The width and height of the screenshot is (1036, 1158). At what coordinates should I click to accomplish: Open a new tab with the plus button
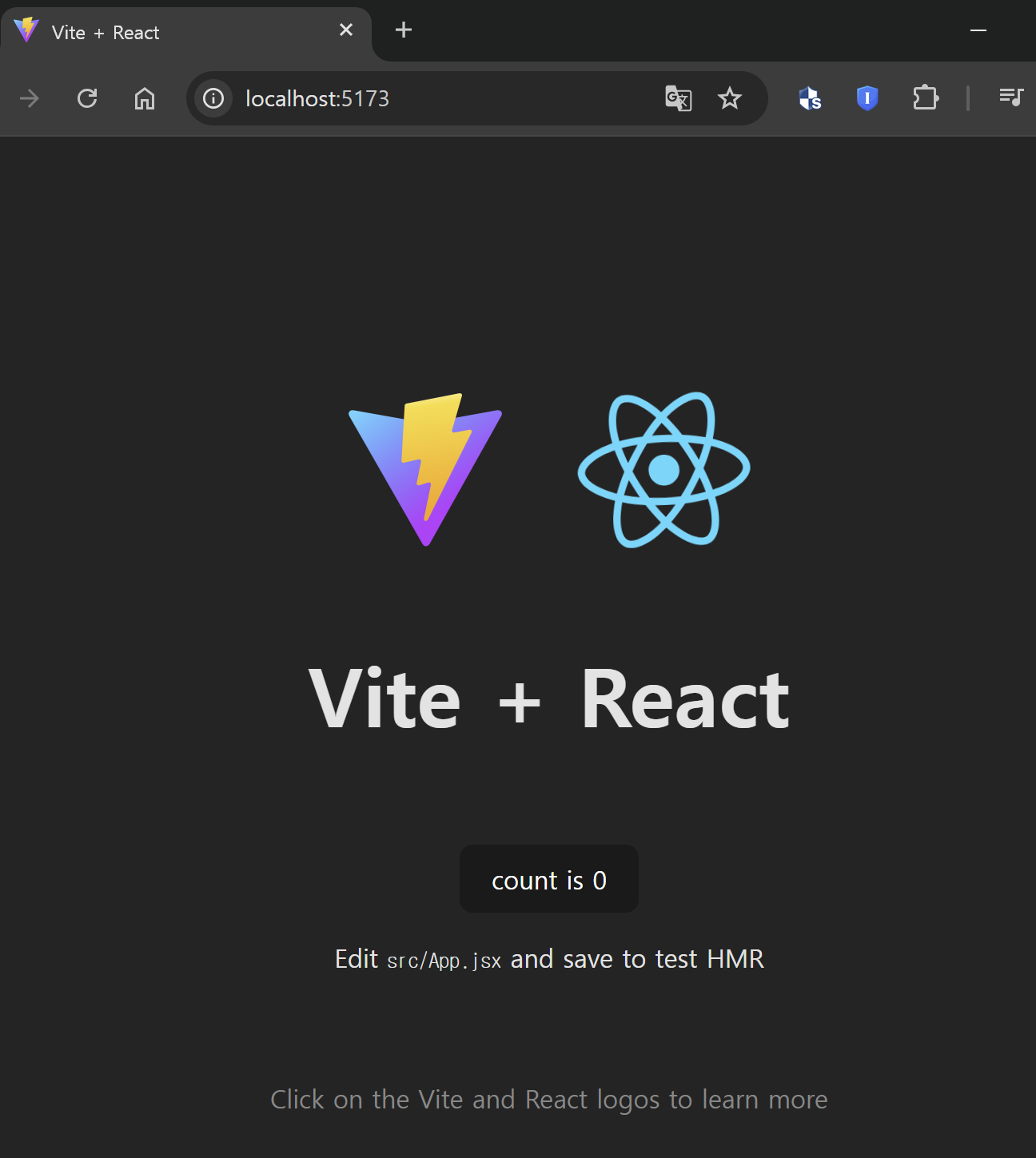click(404, 30)
